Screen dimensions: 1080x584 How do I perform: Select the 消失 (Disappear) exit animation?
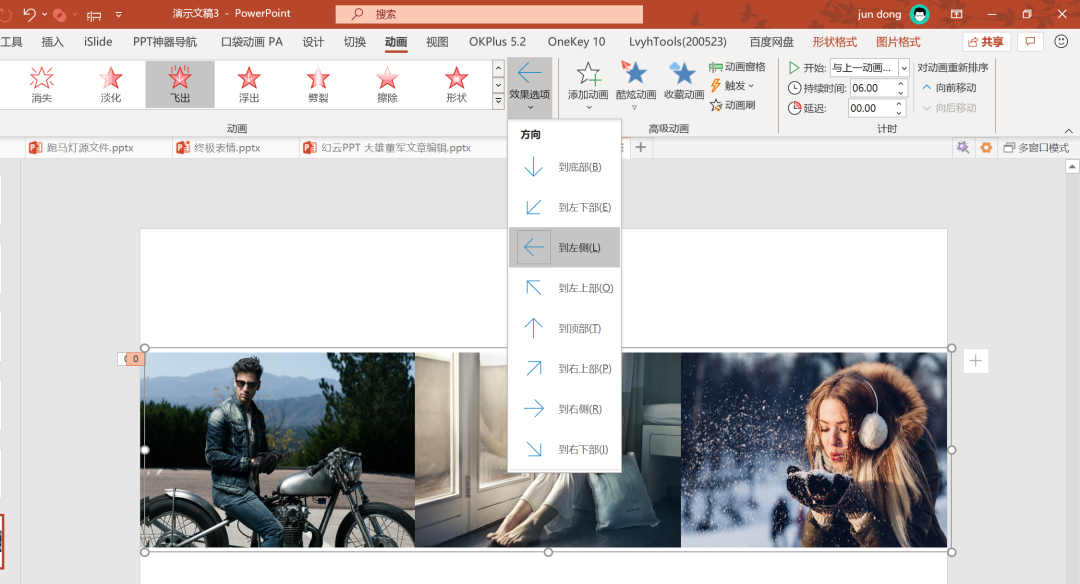(41, 84)
